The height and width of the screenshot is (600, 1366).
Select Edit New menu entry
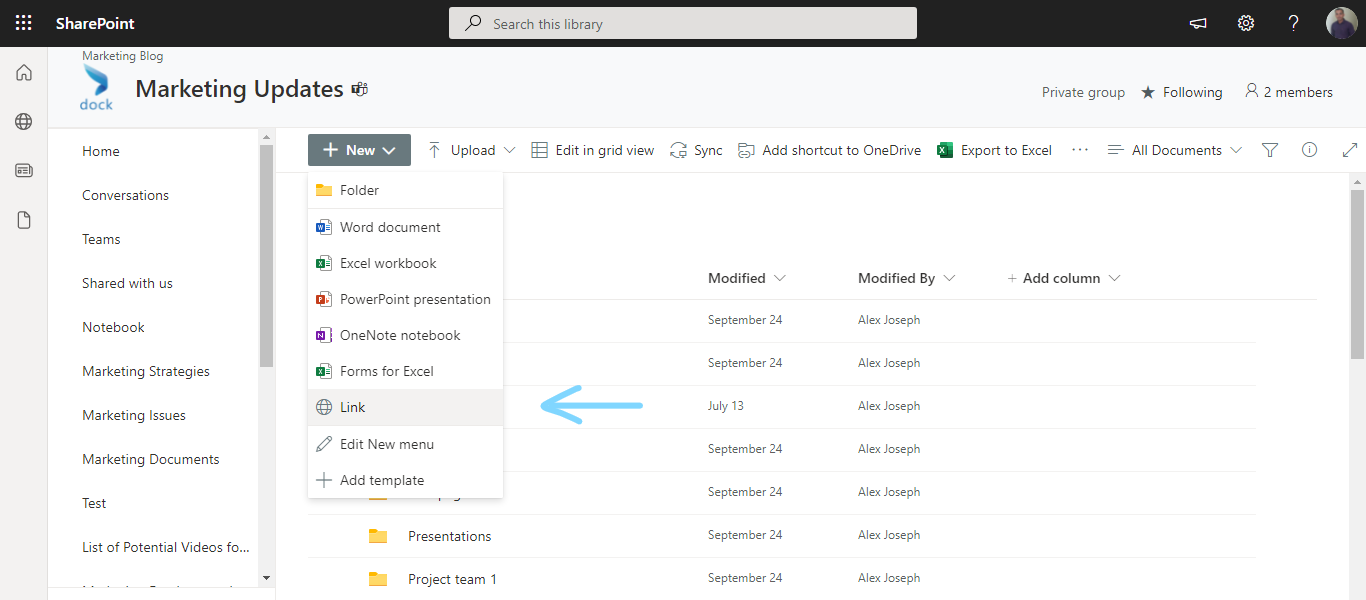click(x=388, y=443)
